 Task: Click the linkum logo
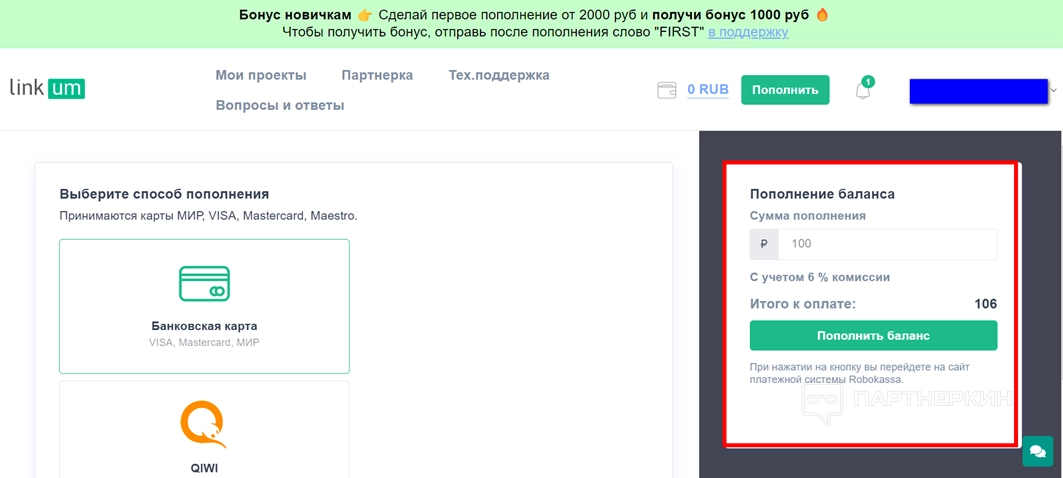coord(47,89)
